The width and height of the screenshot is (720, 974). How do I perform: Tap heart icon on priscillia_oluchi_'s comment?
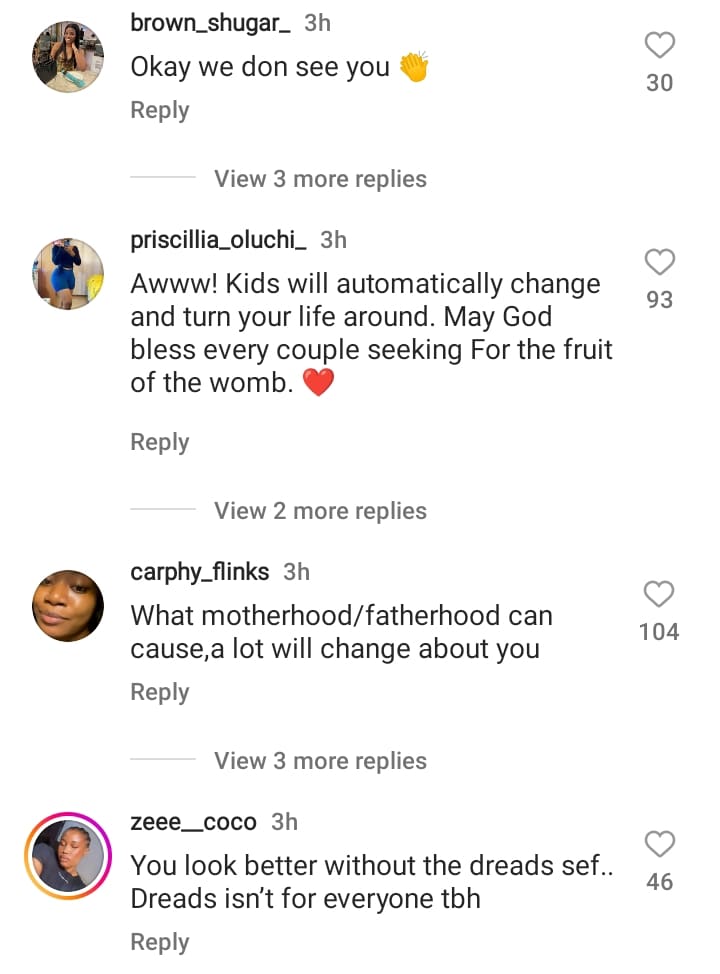tap(659, 262)
